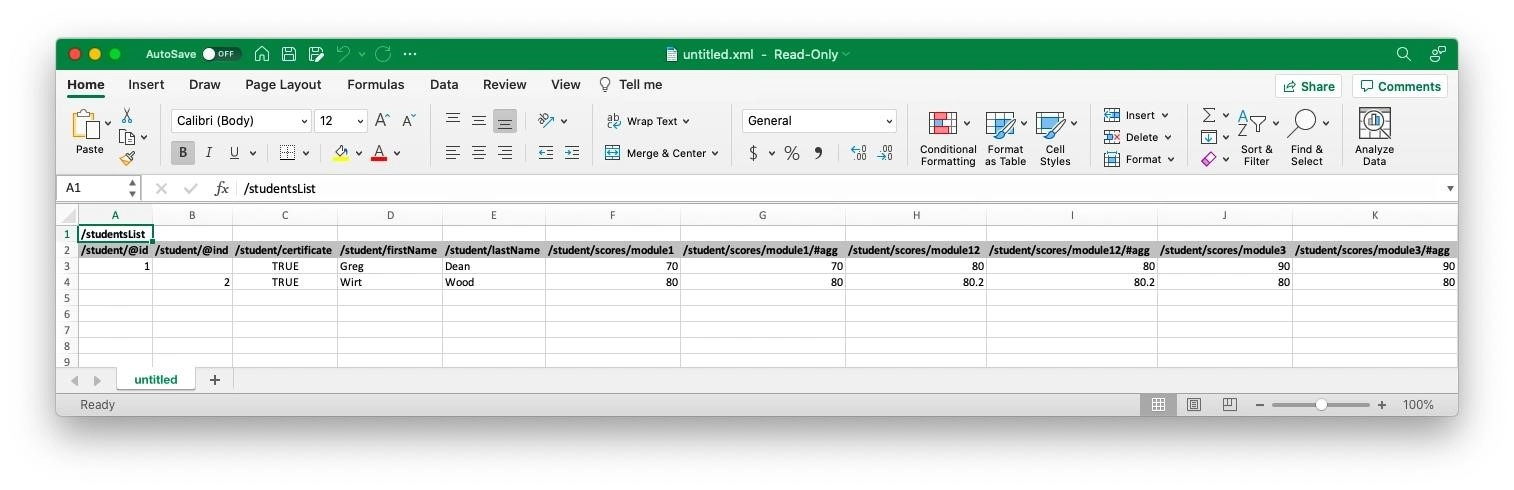The image size is (1514, 490).
Task: Add a new sheet with plus button
Action: click(x=214, y=380)
